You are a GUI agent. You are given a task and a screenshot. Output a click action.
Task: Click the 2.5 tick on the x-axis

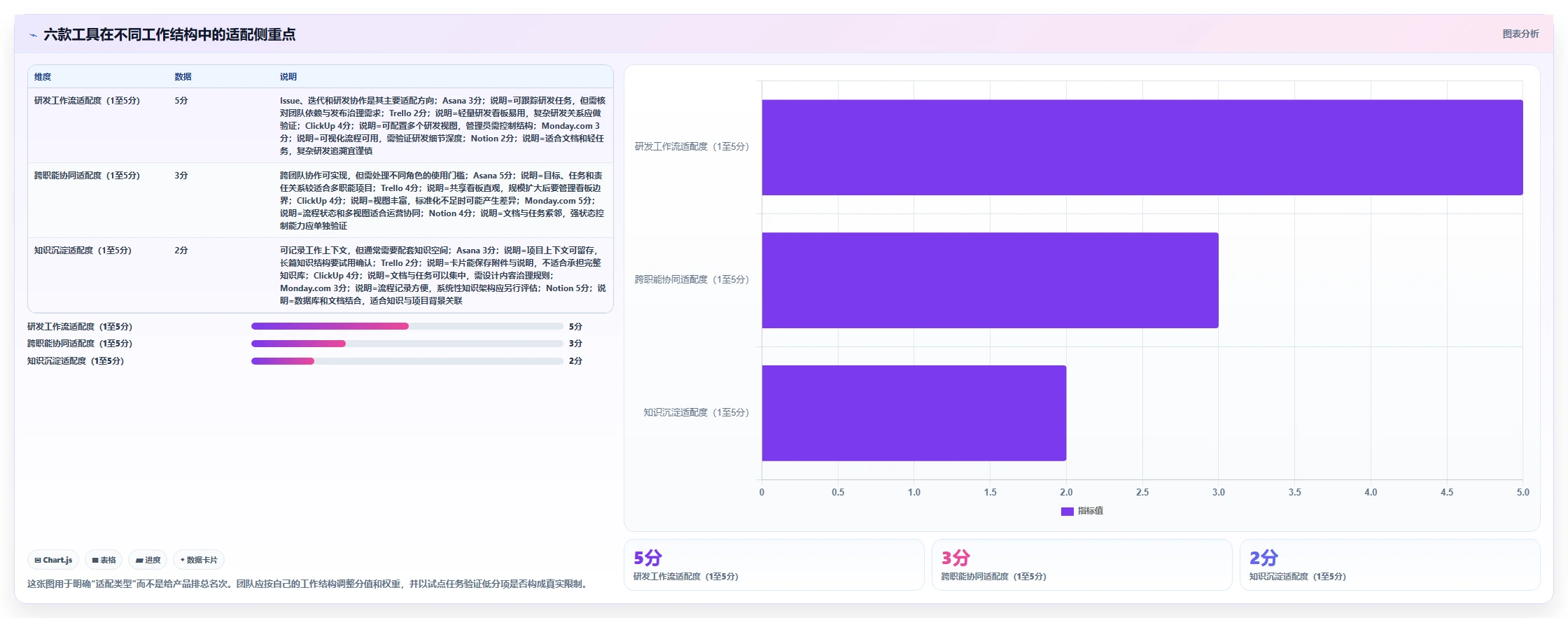pyautogui.click(x=1142, y=493)
